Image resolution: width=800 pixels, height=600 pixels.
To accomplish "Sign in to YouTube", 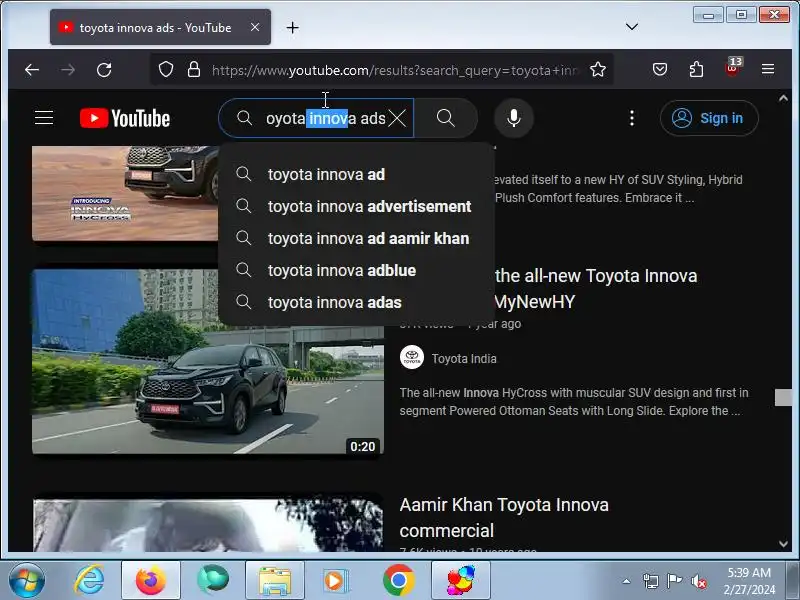I will [x=709, y=118].
